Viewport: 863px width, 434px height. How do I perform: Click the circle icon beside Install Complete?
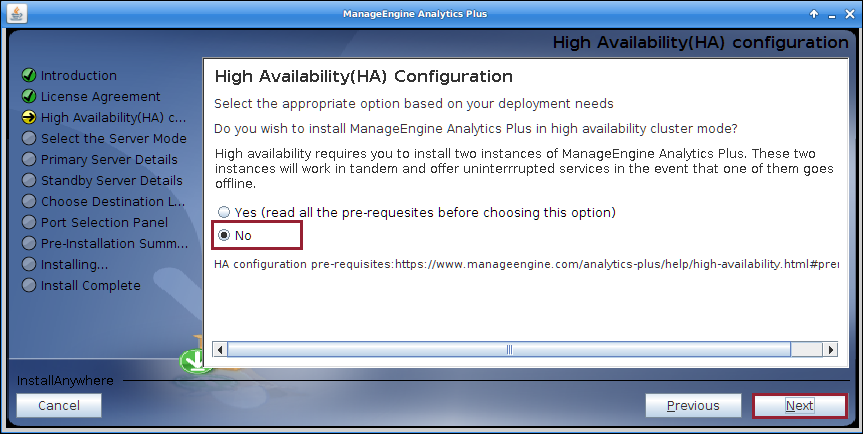click(x=29, y=285)
